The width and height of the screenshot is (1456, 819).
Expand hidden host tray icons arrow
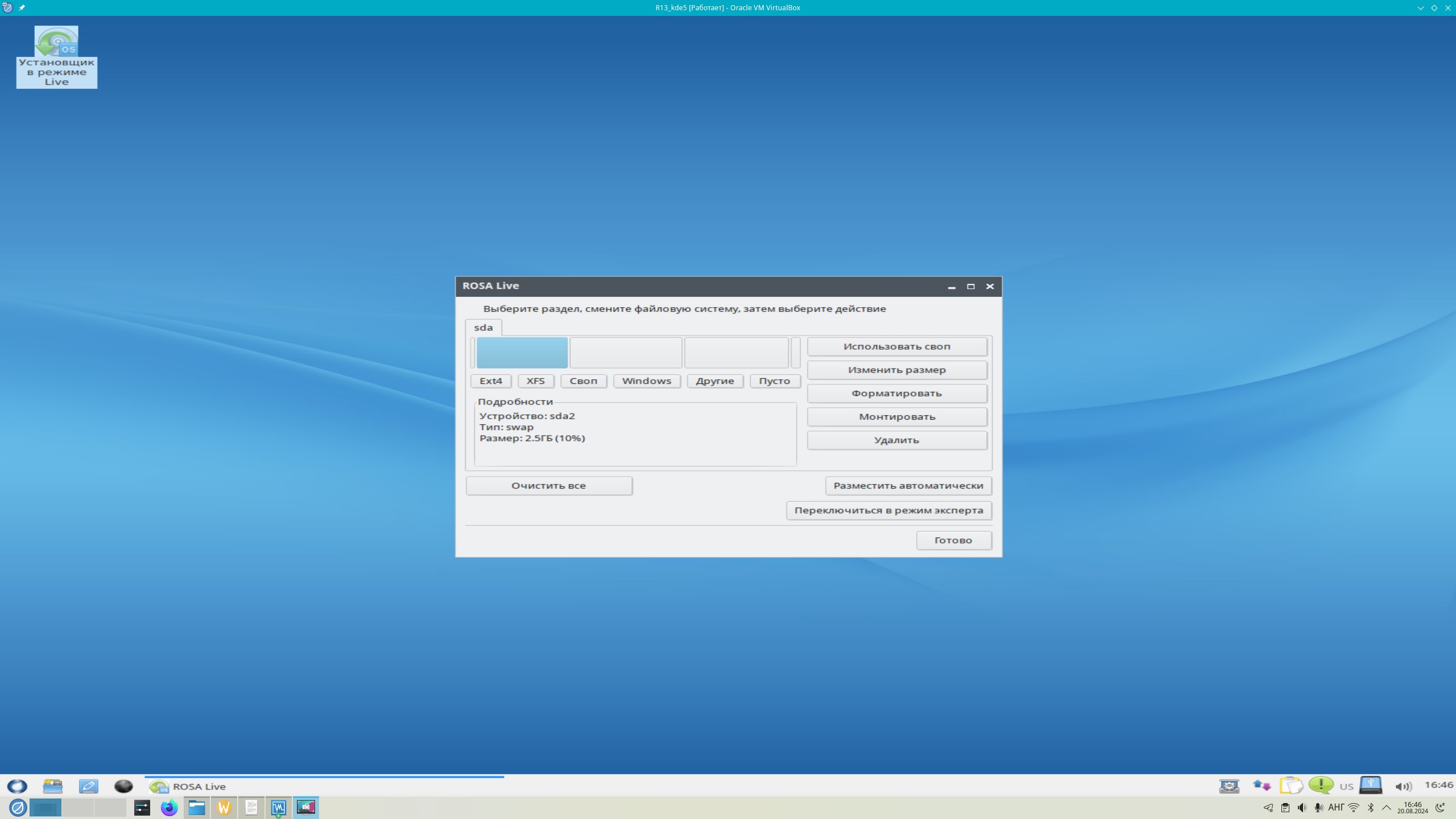click(1387, 808)
